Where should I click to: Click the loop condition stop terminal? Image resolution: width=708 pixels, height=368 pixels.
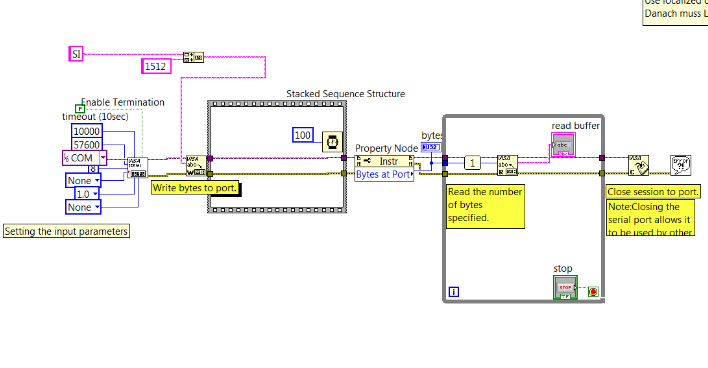click(x=593, y=292)
